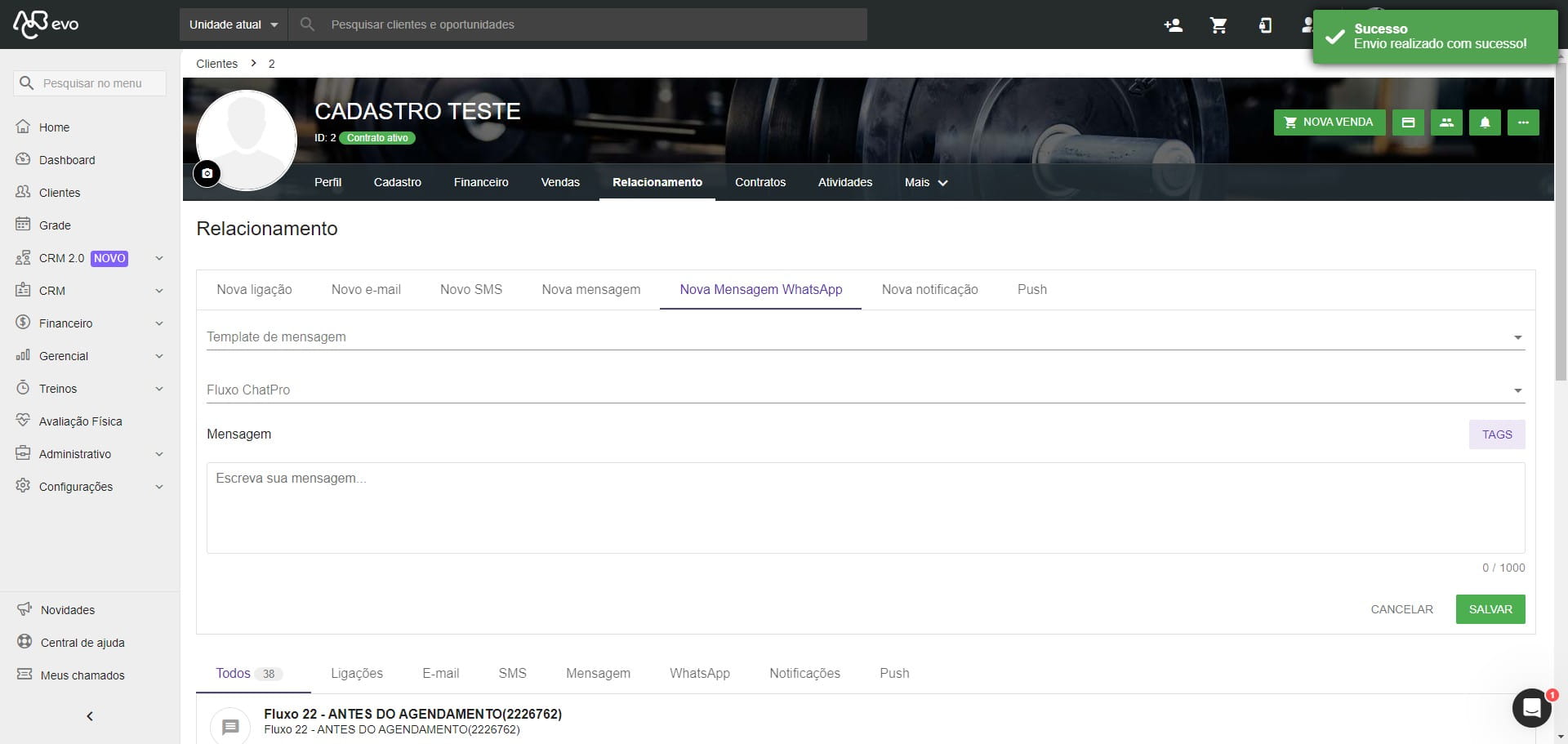Click the client profile avatar picture

247,140
